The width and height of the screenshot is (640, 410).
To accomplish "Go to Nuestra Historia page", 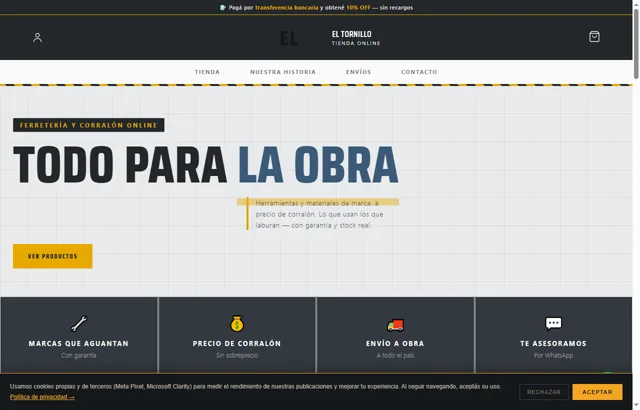I will coord(283,72).
